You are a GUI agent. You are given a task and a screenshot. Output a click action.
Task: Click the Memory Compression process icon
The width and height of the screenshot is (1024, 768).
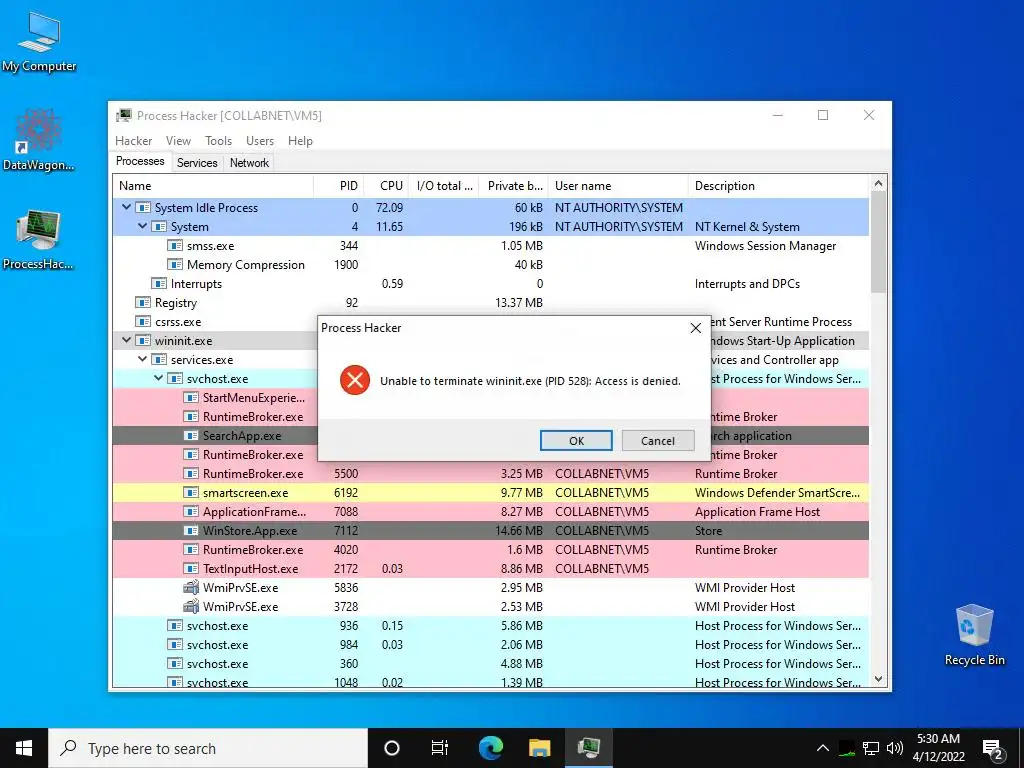(x=174, y=264)
